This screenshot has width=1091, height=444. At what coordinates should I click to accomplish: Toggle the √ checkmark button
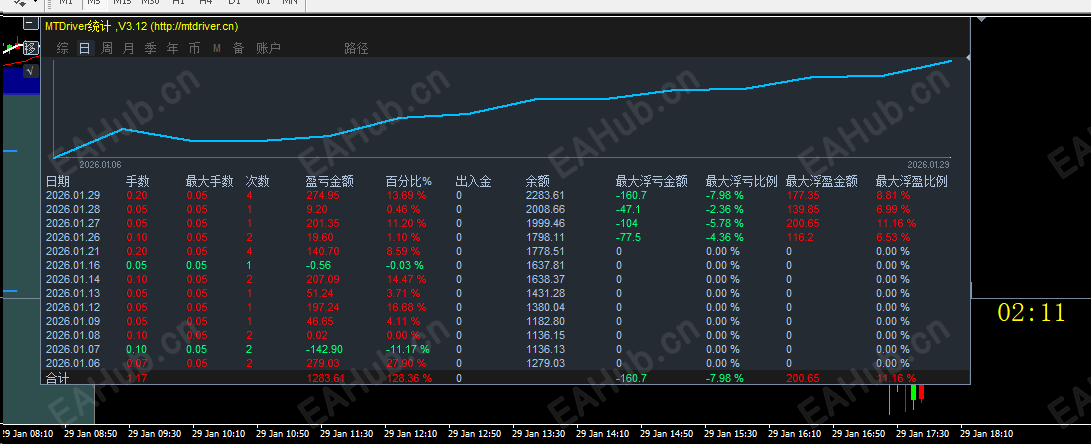31,71
